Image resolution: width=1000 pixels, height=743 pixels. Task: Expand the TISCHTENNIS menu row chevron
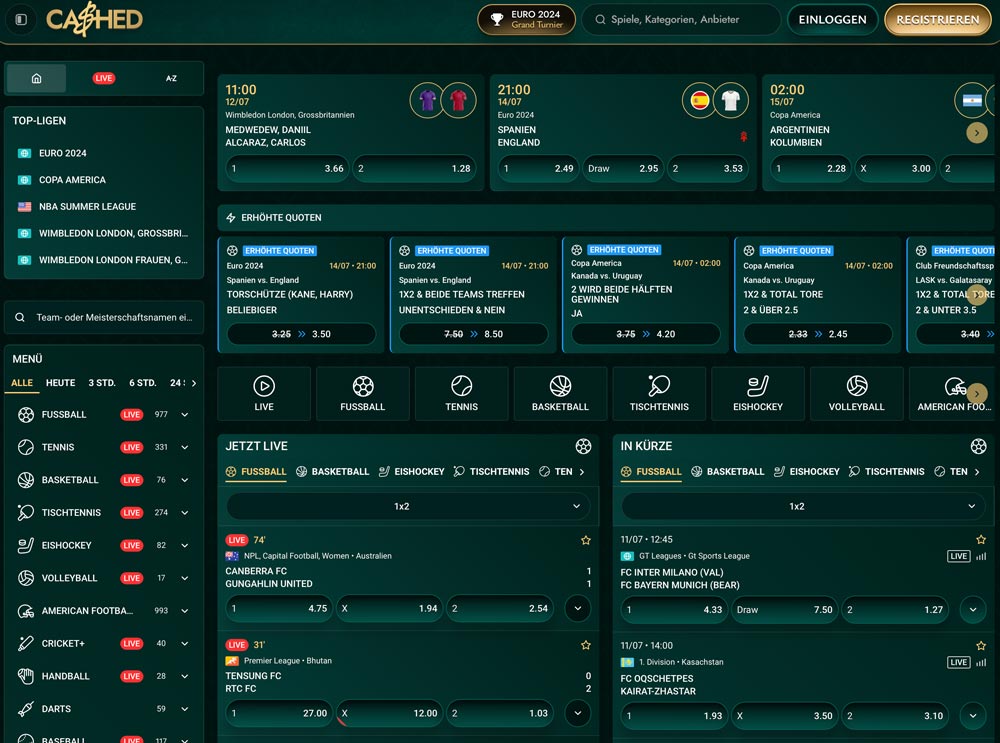point(184,512)
